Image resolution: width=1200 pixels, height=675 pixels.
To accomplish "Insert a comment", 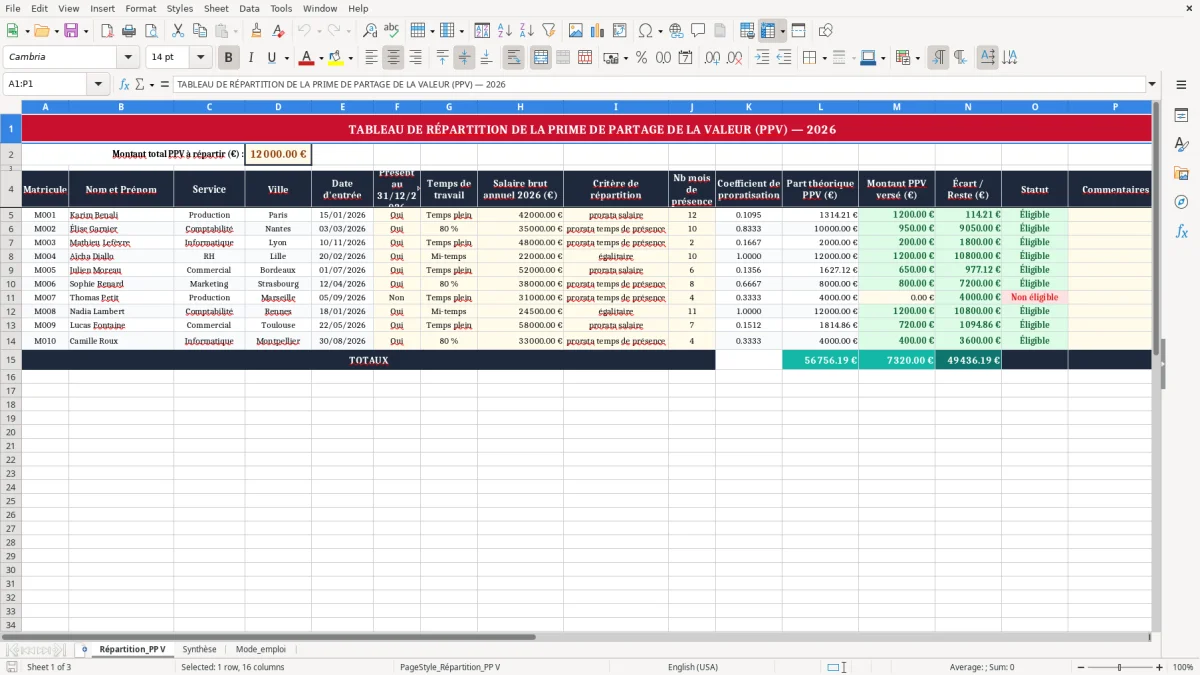I will click(x=698, y=31).
